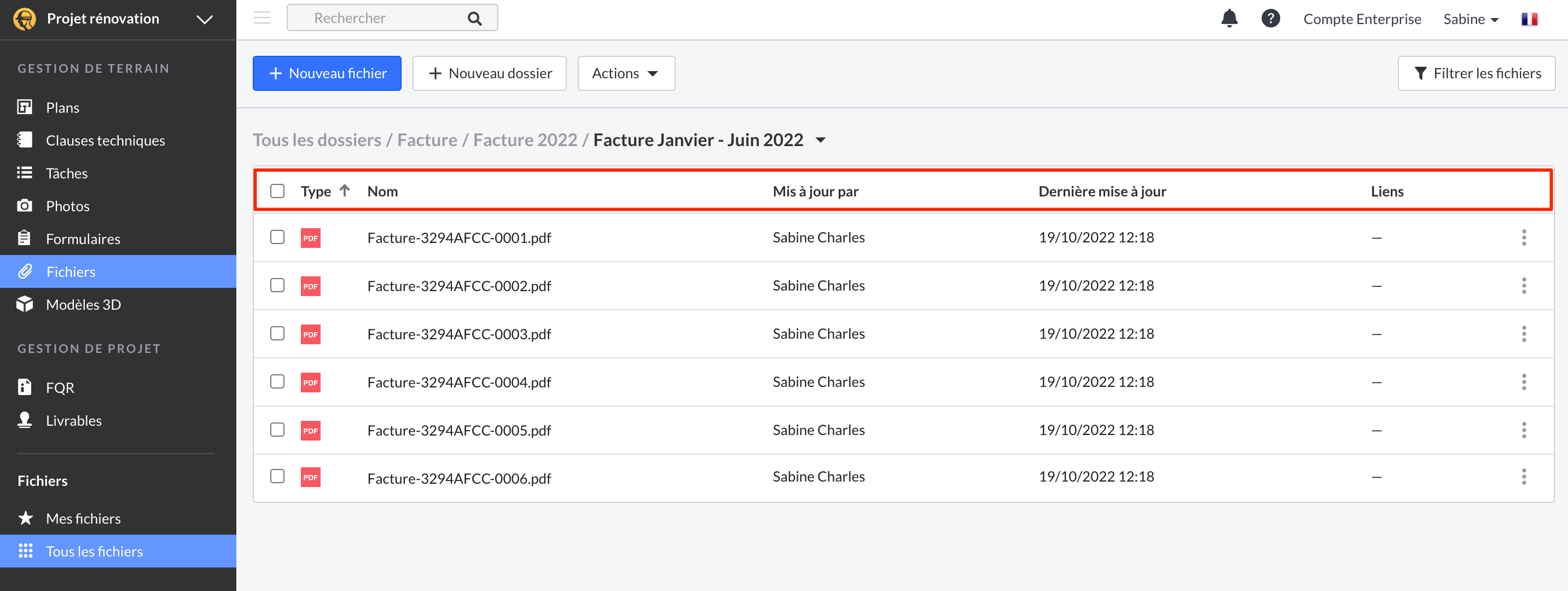Navigate to Tous les dossiers breadcrumb
Image resolution: width=1568 pixels, height=591 pixels.
[317, 140]
